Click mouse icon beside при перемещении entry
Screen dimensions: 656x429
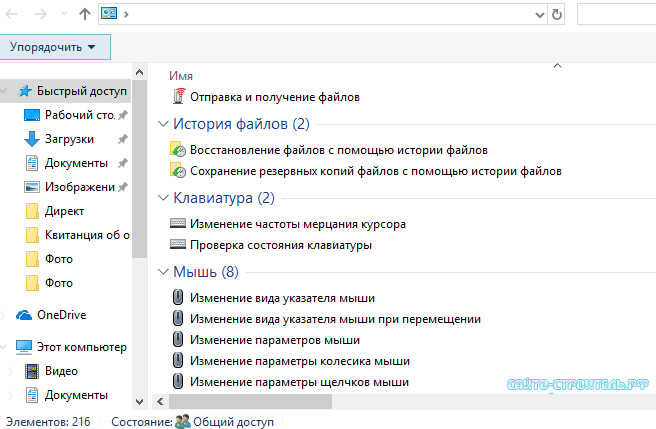(178, 318)
